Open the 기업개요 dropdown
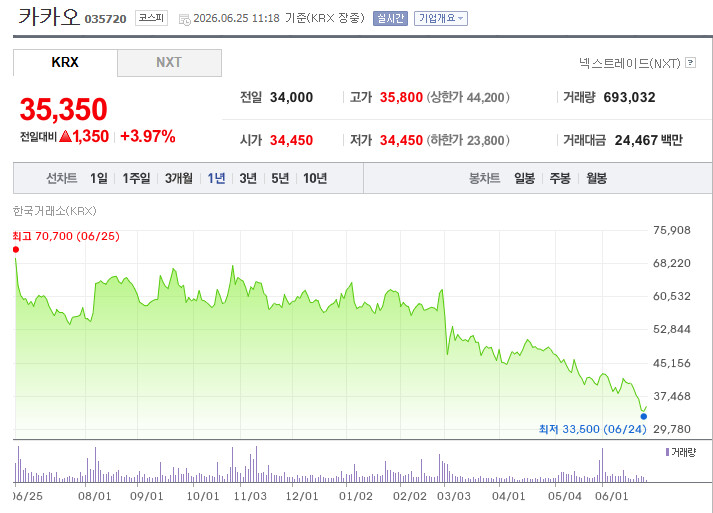This screenshot has width=713, height=513. point(441,18)
